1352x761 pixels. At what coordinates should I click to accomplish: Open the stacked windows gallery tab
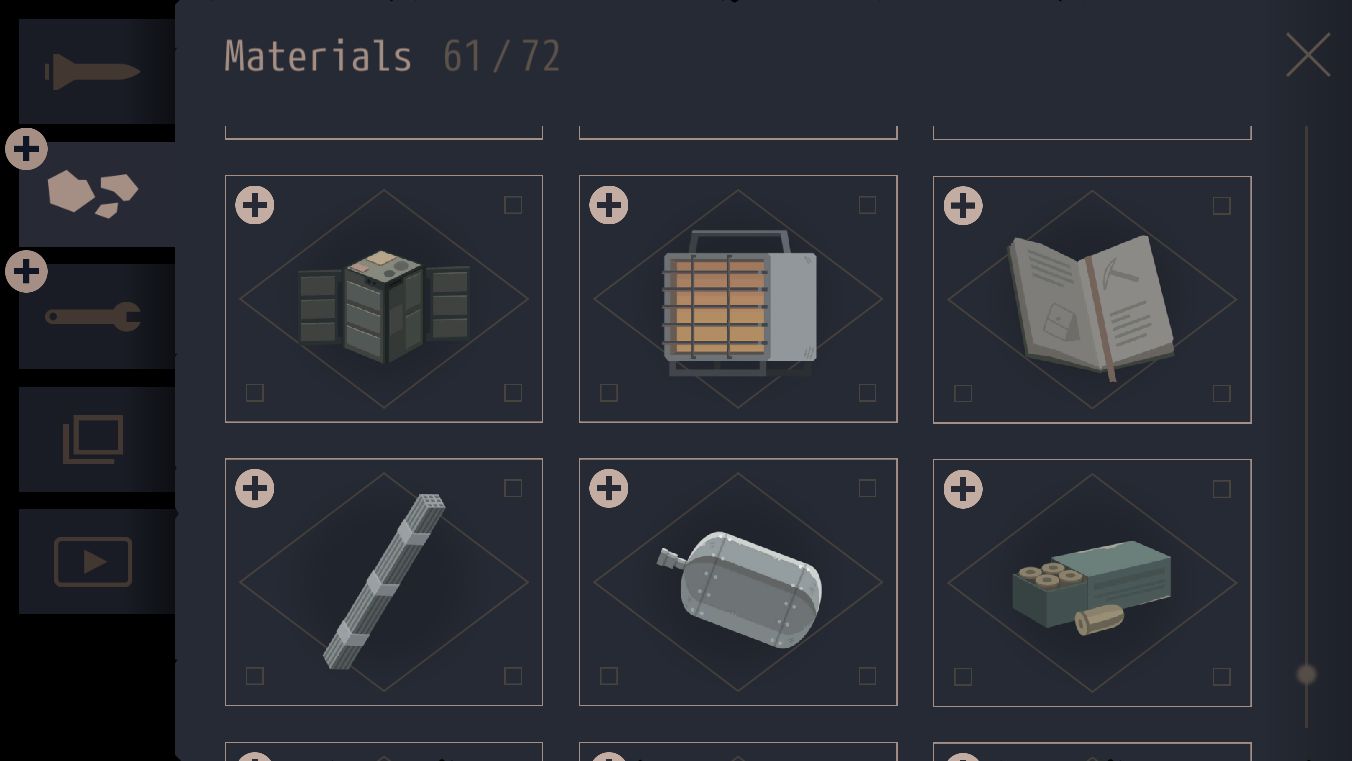point(96,439)
